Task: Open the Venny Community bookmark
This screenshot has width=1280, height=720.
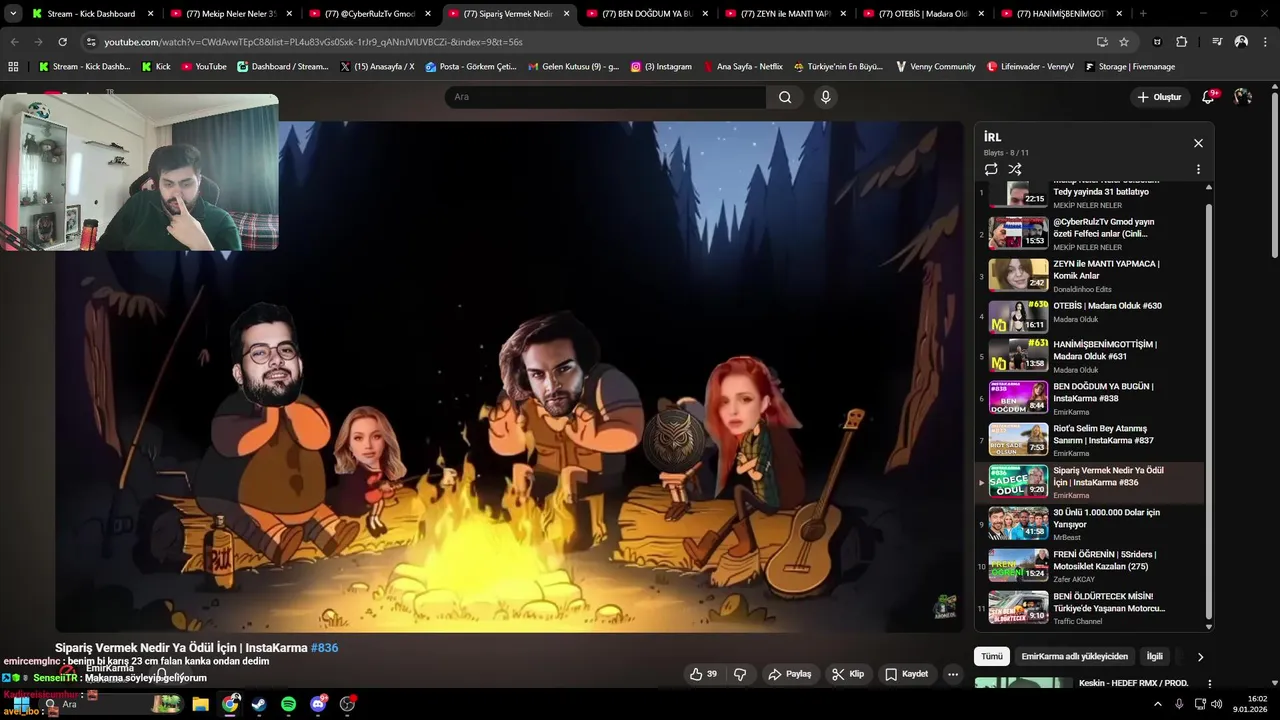Action: (936, 67)
